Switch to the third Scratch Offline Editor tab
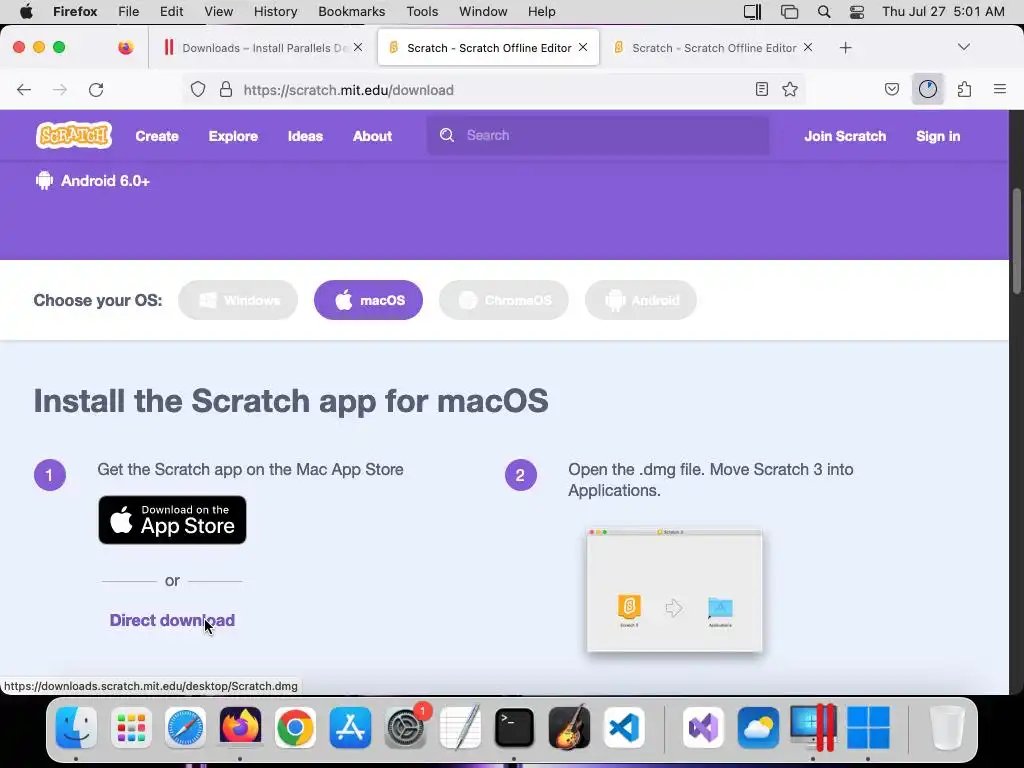The height and width of the screenshot is (768, 1024). [x=714, y=48]
